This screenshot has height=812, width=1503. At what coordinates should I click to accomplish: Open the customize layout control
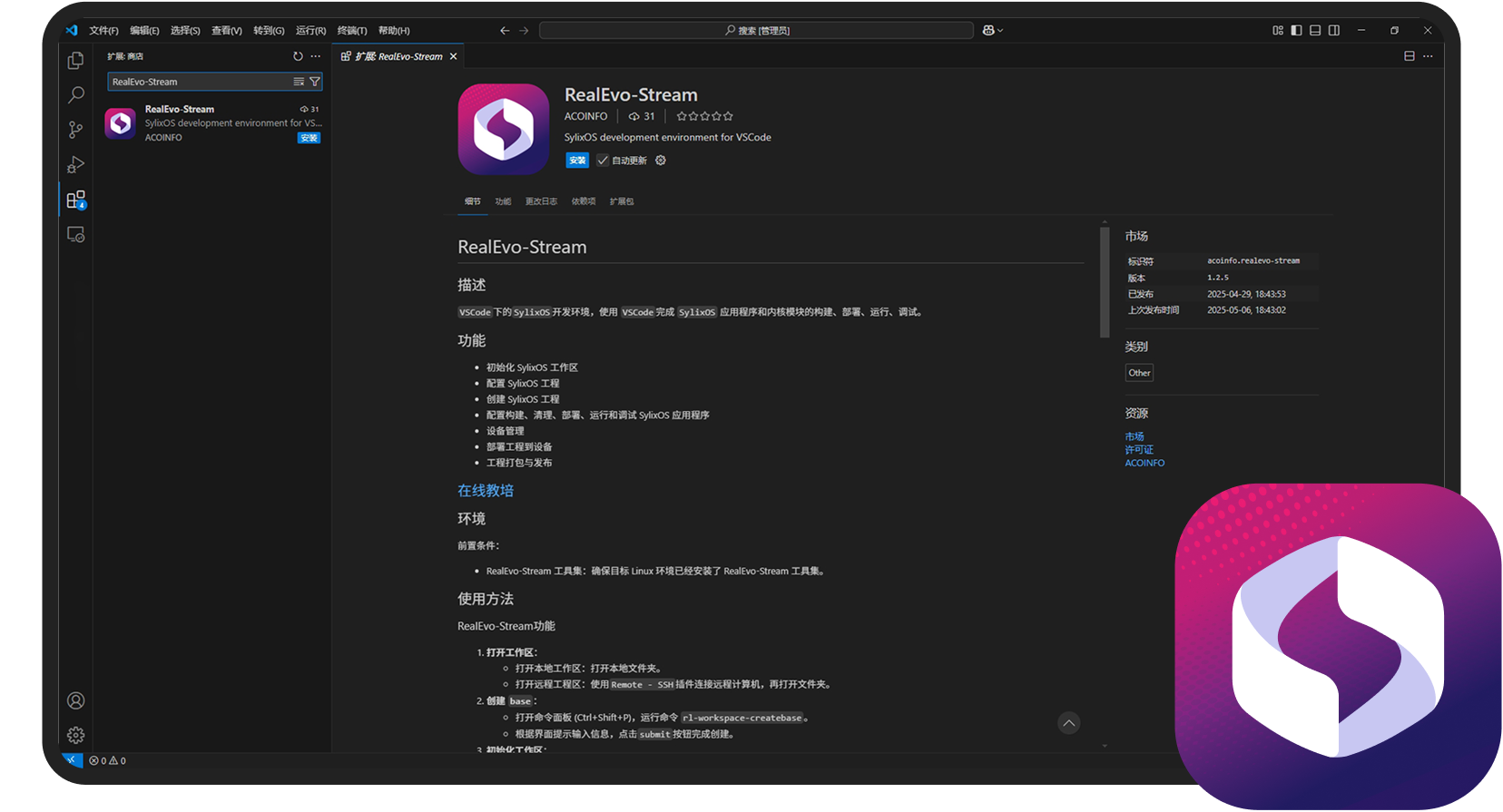point(1278,31)
